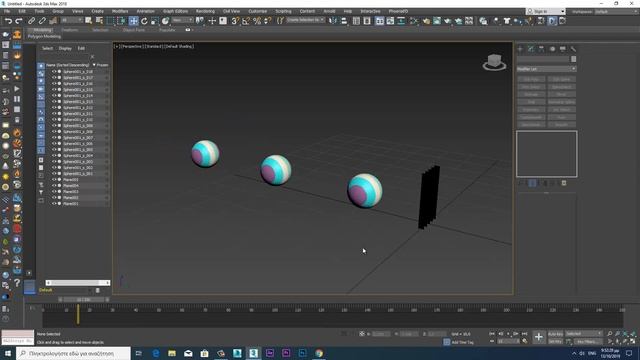Open the Rendering menu

point(205,11)
